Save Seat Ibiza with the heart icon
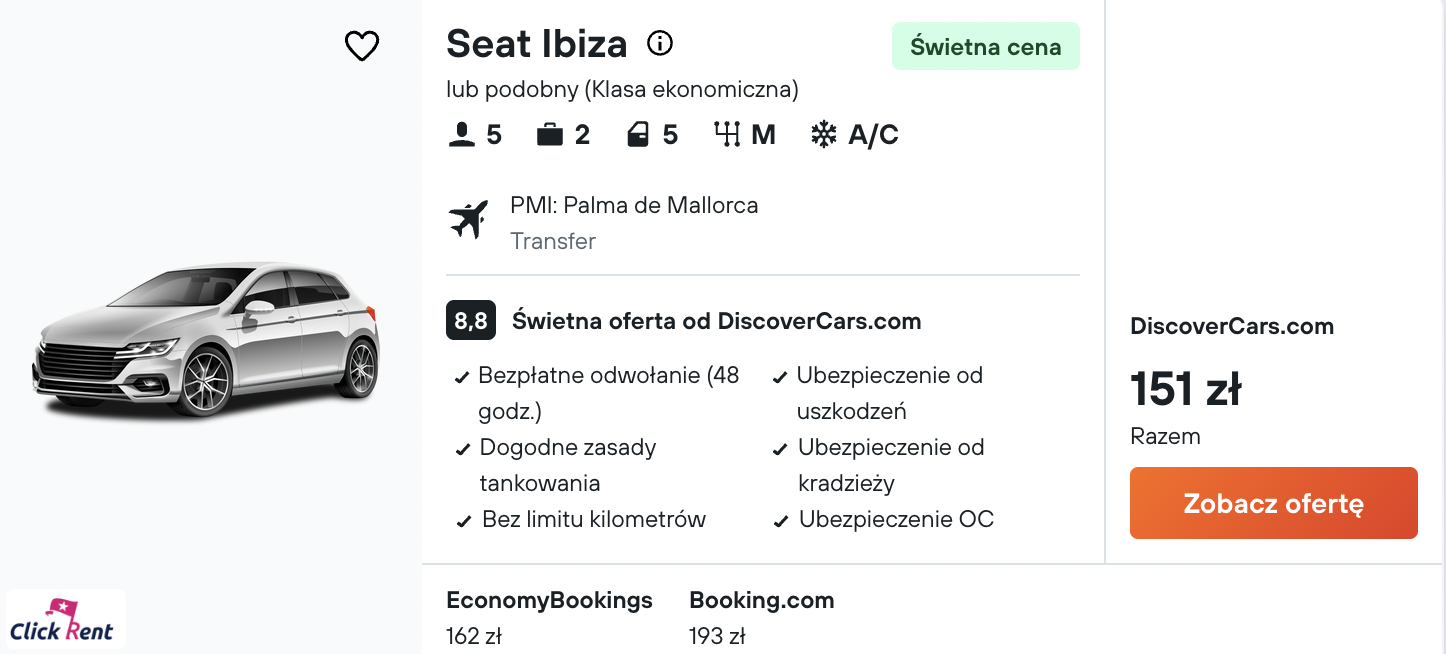1446x654 pixels. 362,46
